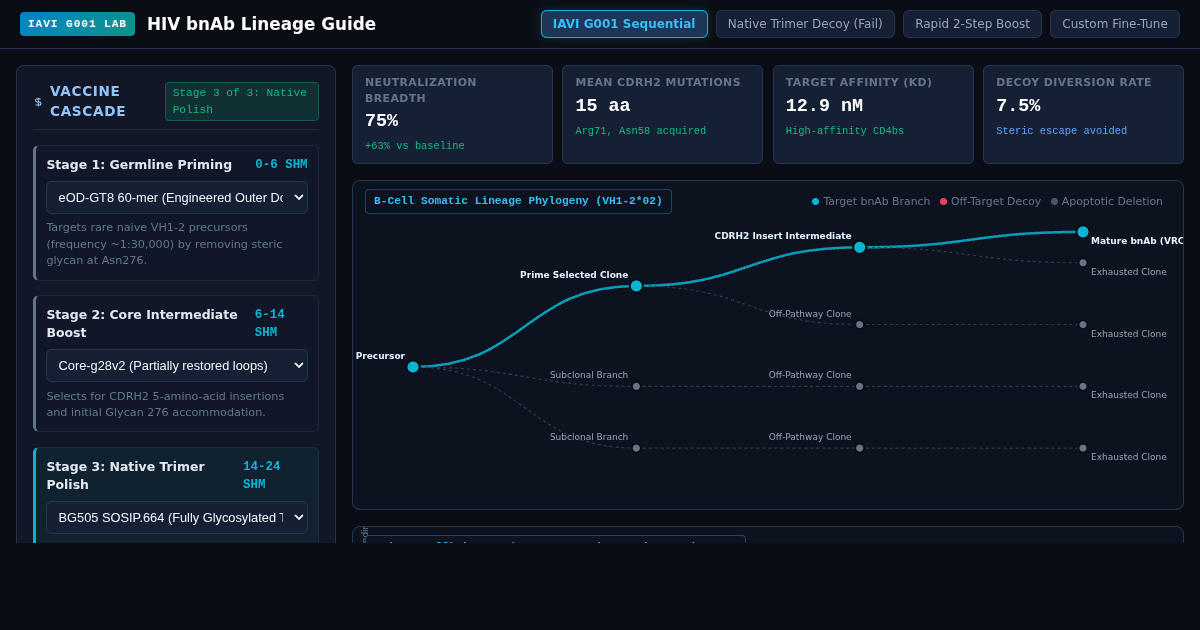Screen dimensions: 1200x630
Task: Select the Stage 3: Native Trimer Polish card title
Action: click(125, 475)
